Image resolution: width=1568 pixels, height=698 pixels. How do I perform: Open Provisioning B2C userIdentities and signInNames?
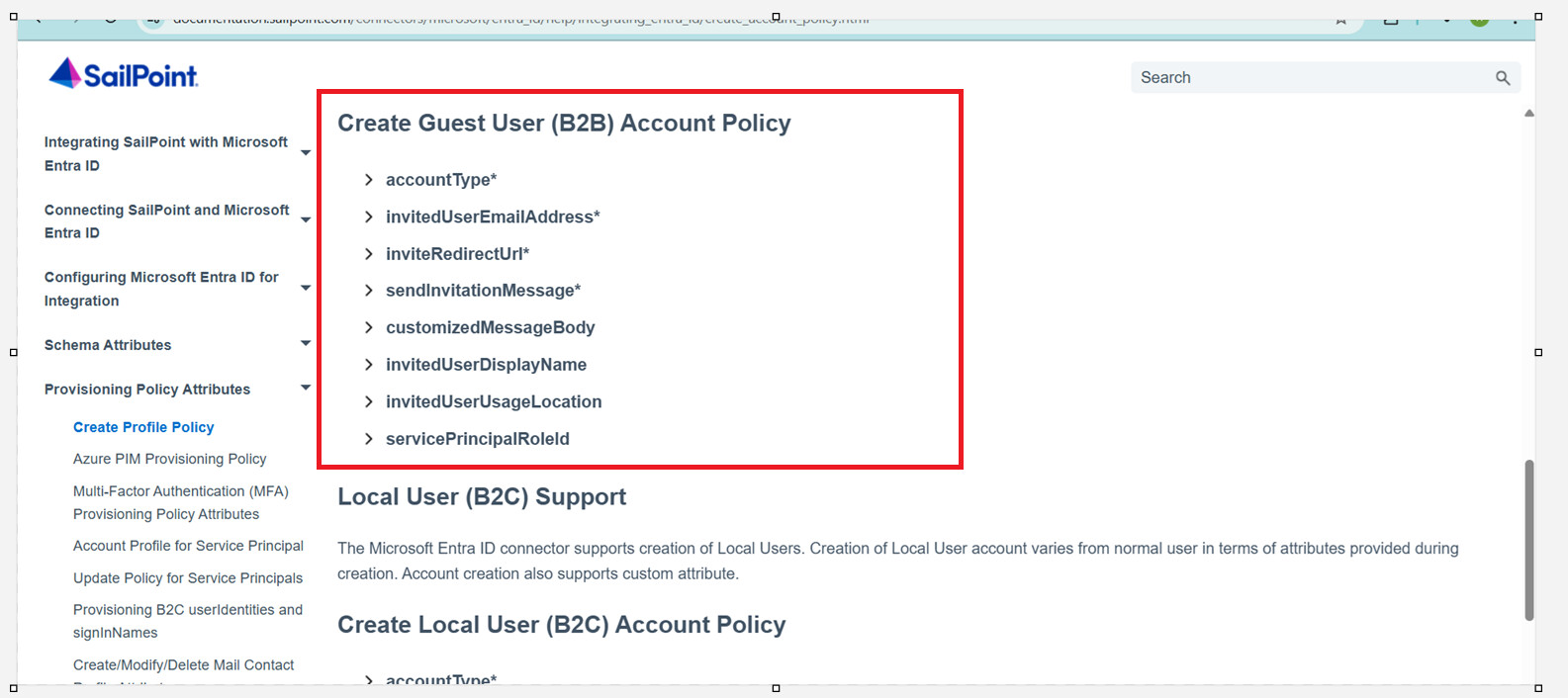click(x=188, y=621)
